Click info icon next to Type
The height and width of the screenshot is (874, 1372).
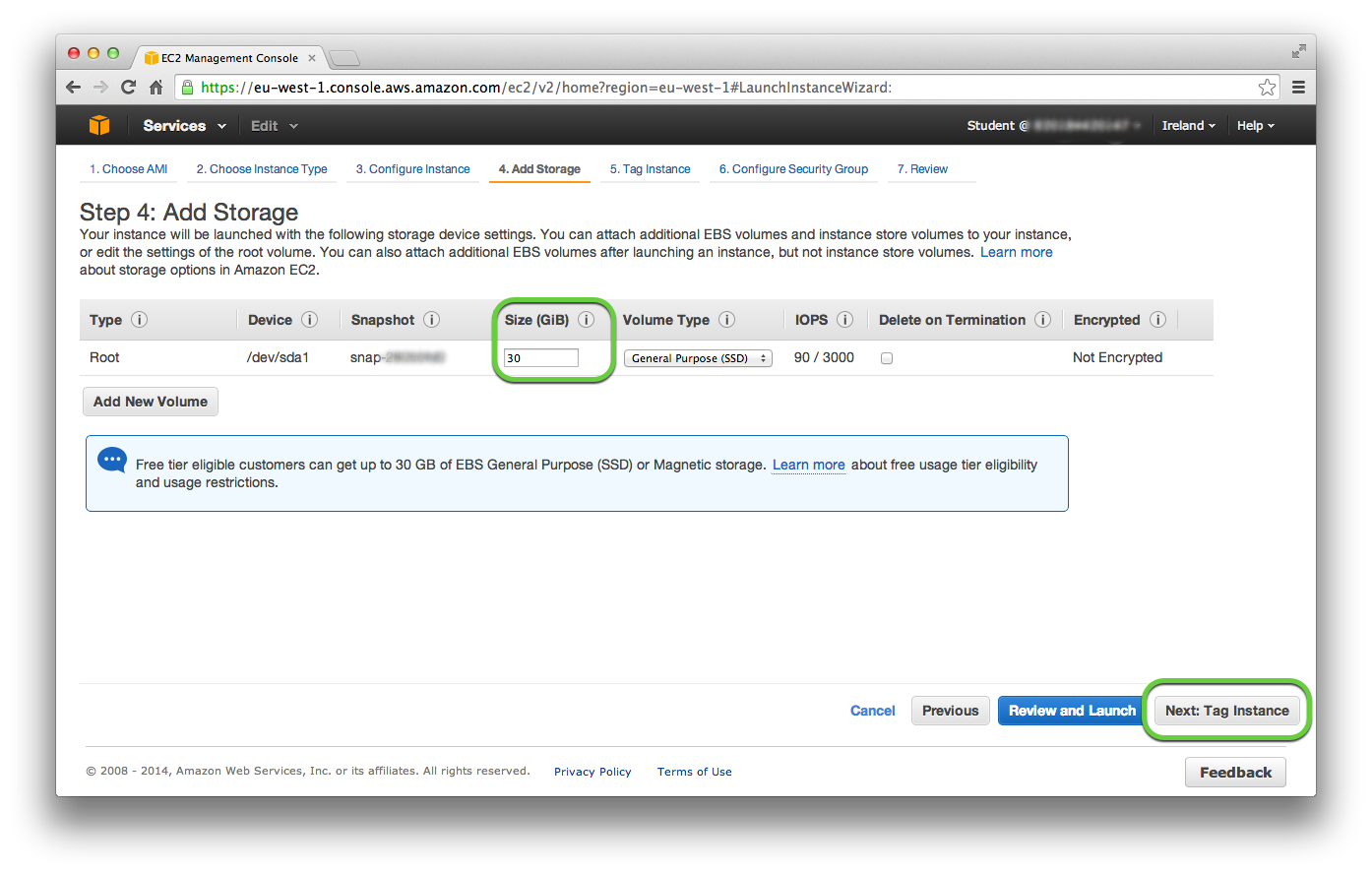[x=140, y=320]
